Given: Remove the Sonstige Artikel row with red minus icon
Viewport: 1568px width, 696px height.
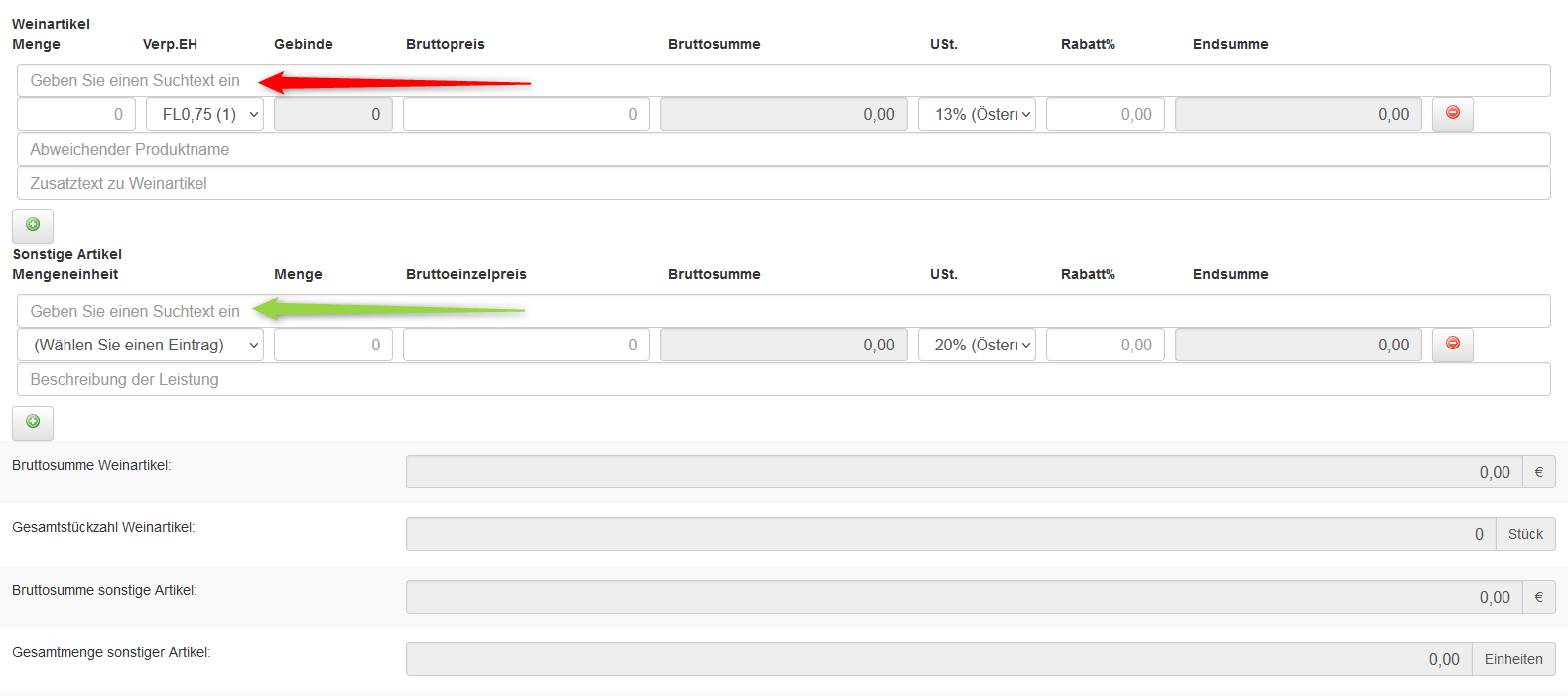Looking at the screenshot, I should pyautogui.click(x=1452, y=345).
